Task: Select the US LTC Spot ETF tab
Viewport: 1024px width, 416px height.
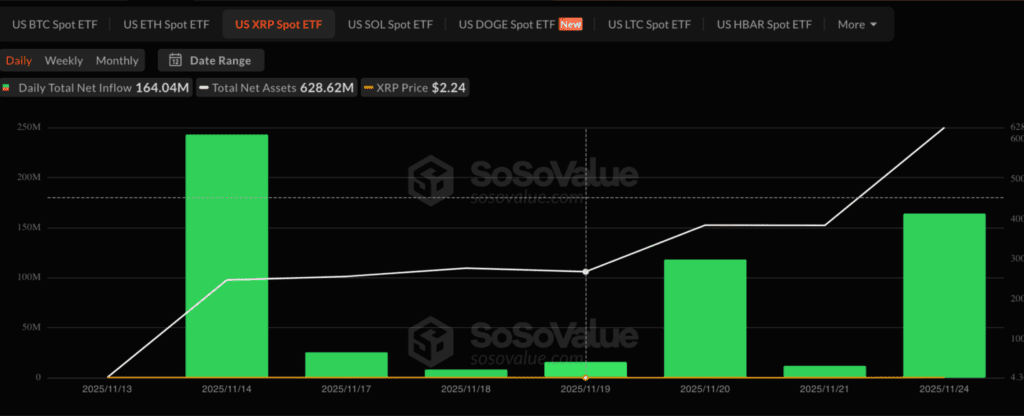Action: coord(650,23)
